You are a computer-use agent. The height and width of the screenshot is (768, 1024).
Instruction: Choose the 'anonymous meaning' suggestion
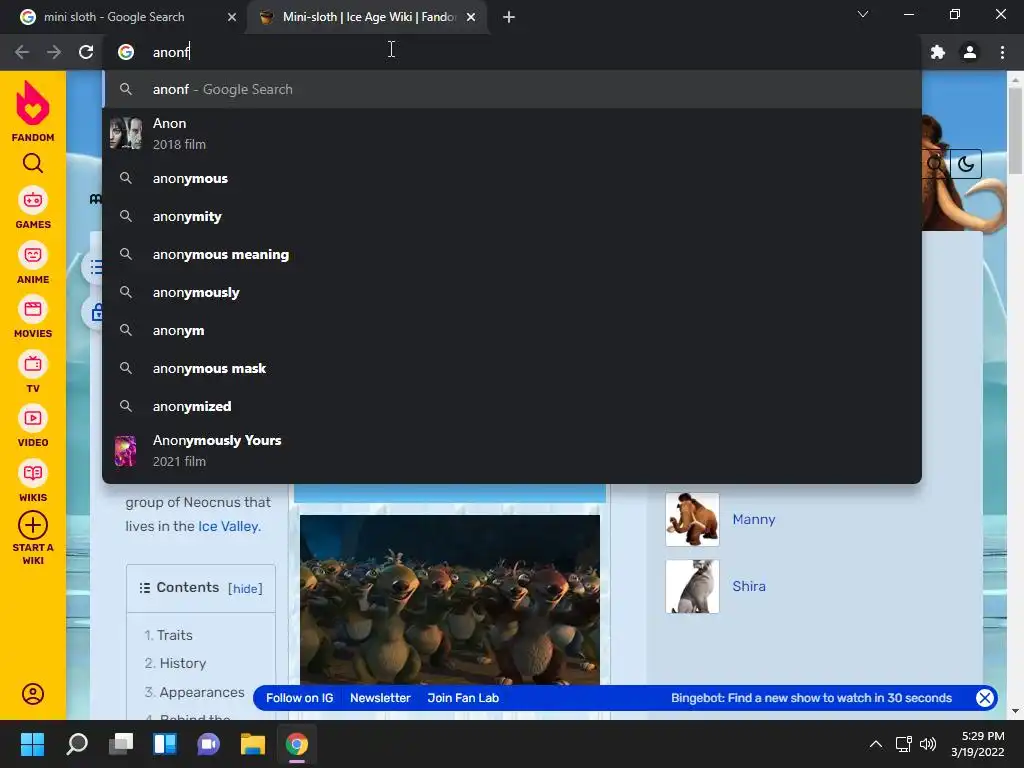512,254
